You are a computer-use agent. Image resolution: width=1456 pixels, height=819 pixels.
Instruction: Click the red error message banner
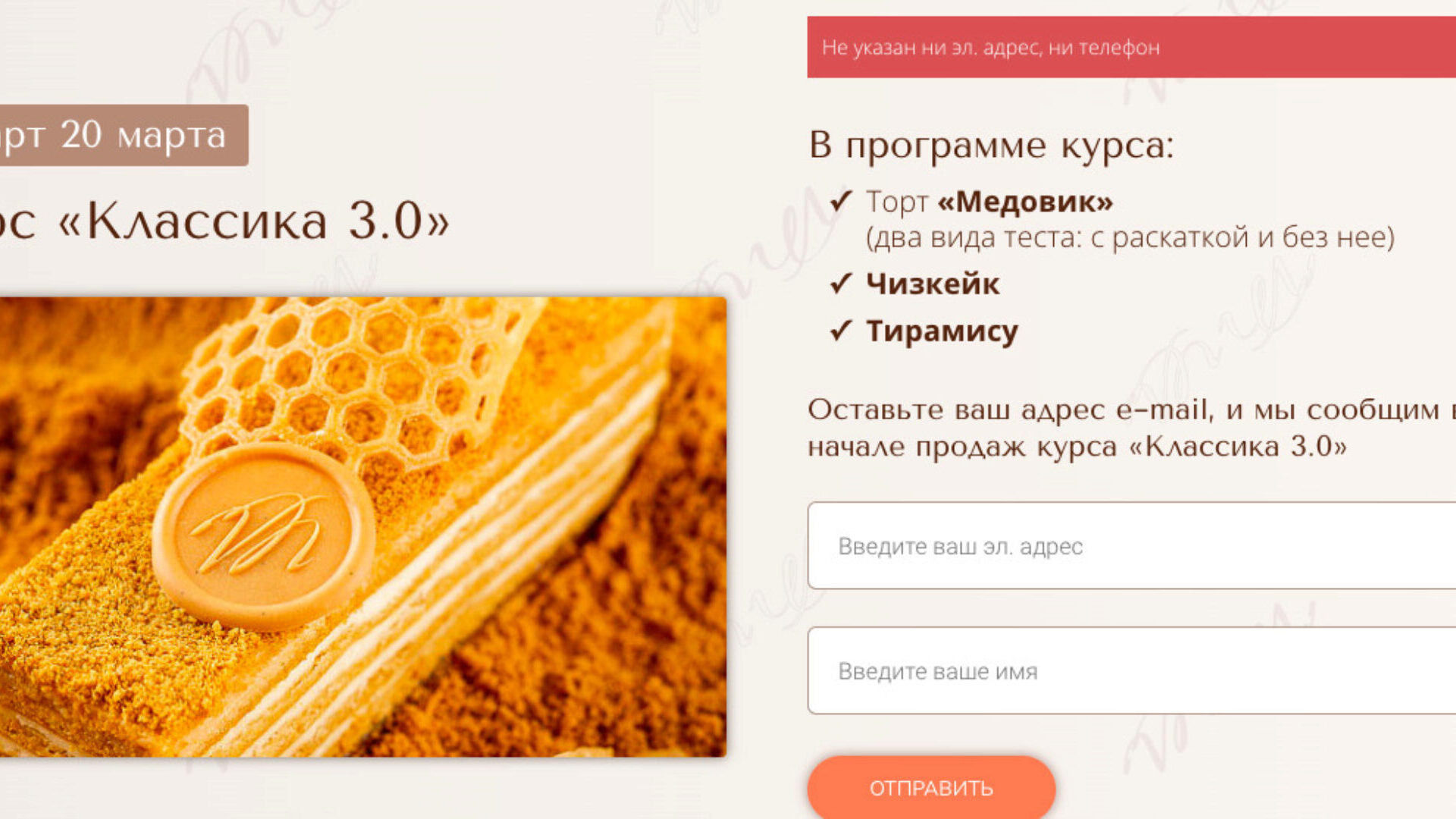coord(1131,47)
